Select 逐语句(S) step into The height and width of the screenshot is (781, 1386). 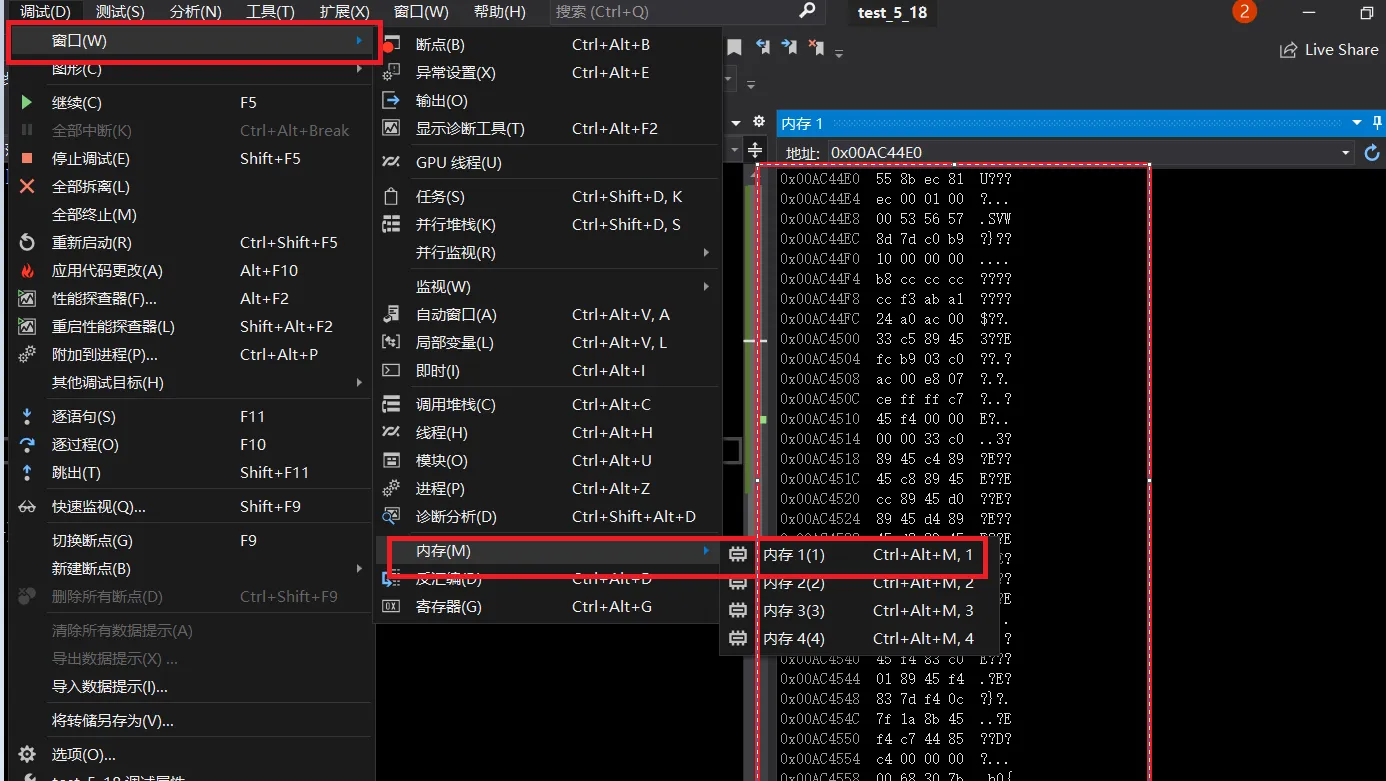(x=191, y=417)
